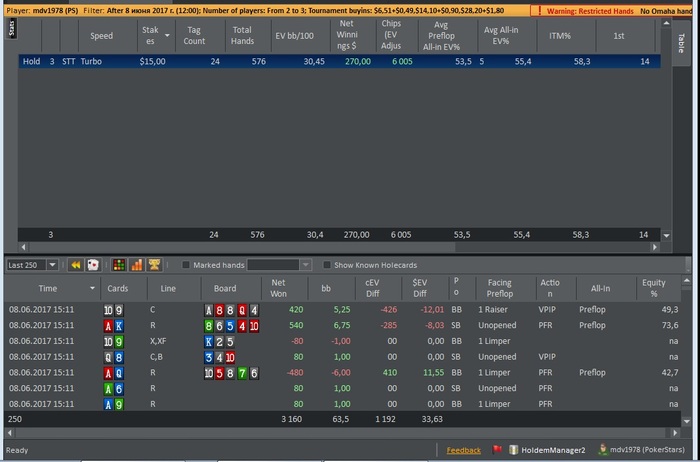Click right arrow of top horizontal scrollbar

(655, 247)
